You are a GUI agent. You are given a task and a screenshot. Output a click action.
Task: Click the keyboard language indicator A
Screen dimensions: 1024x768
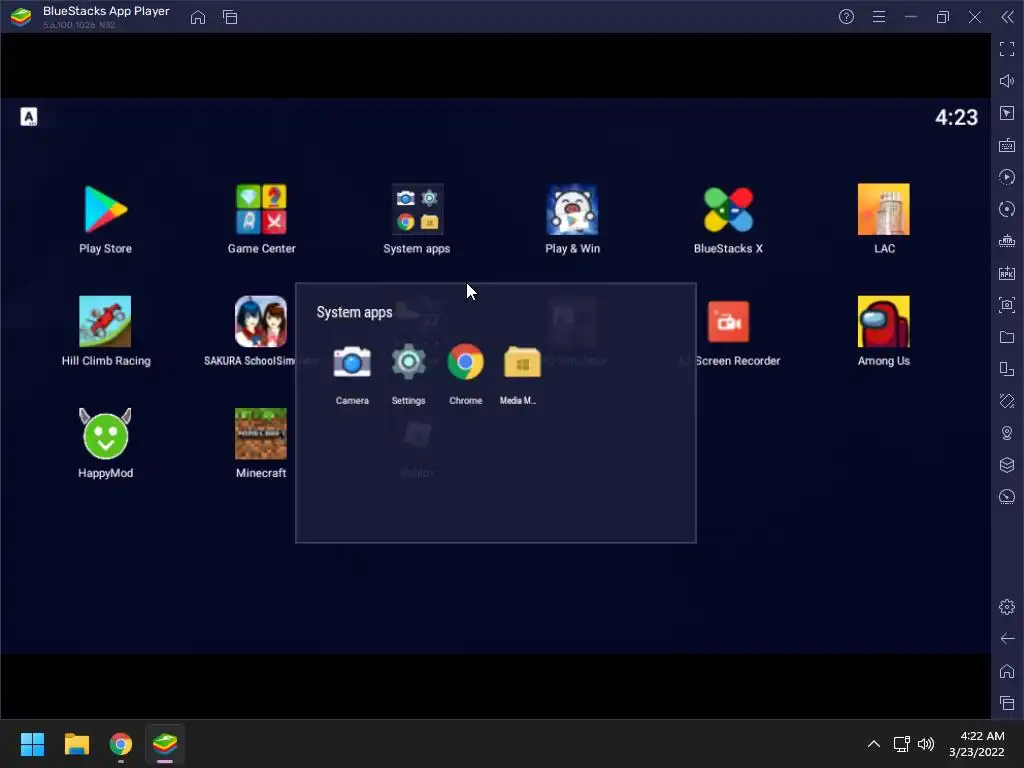(29, 117)
